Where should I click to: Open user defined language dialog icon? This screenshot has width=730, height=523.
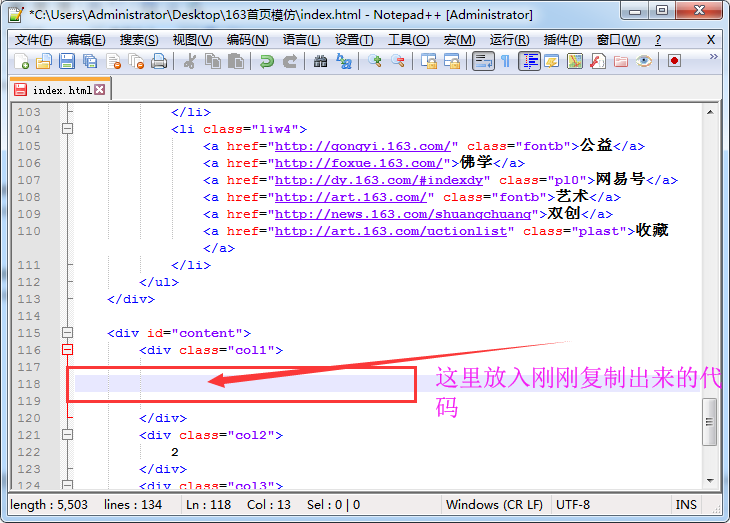coord(552,61)
